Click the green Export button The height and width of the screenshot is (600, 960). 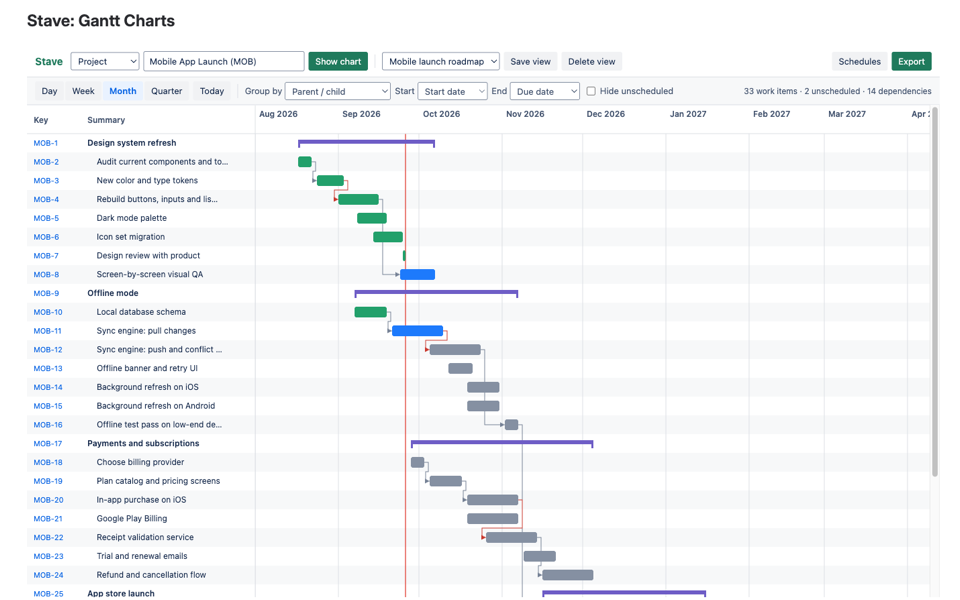click(912, 61)
